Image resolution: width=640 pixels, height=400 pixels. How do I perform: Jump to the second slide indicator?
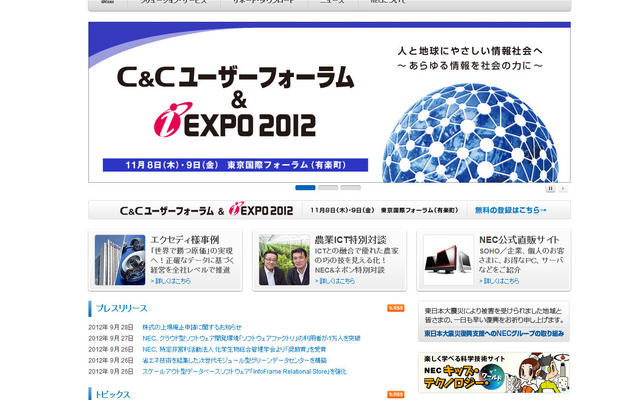[328, 187]
